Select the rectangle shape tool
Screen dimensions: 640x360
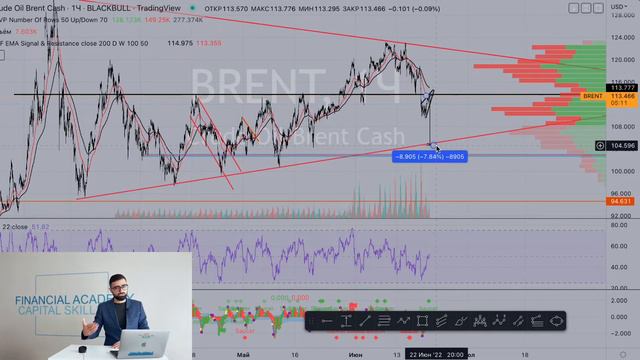[422, 322]
